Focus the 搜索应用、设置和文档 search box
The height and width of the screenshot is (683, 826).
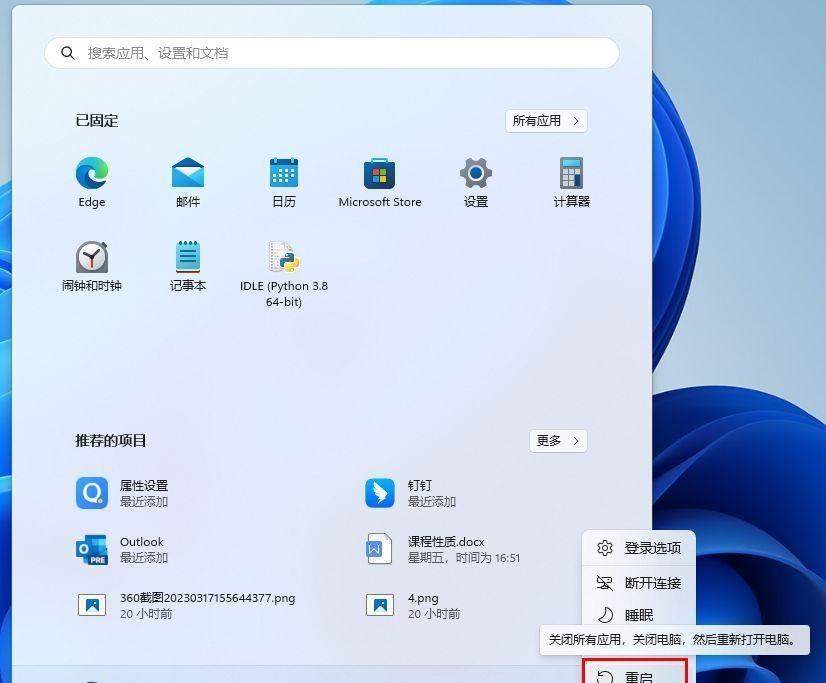(332, 53)
